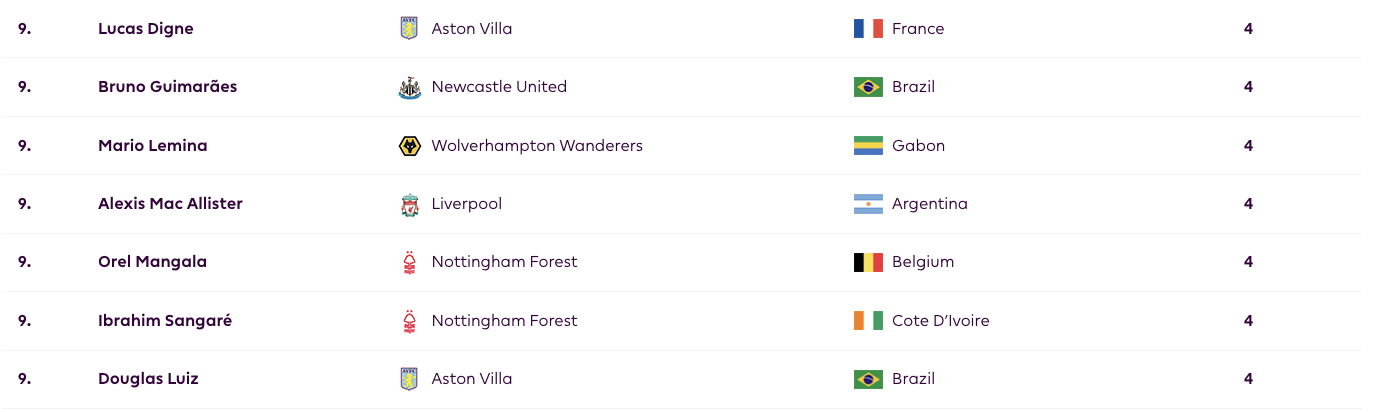The height and width of the screenshot is (412, 1380).
Task: Open Lucas Digne's player profile
Action: pyautogui.click(x=146, y=29)
